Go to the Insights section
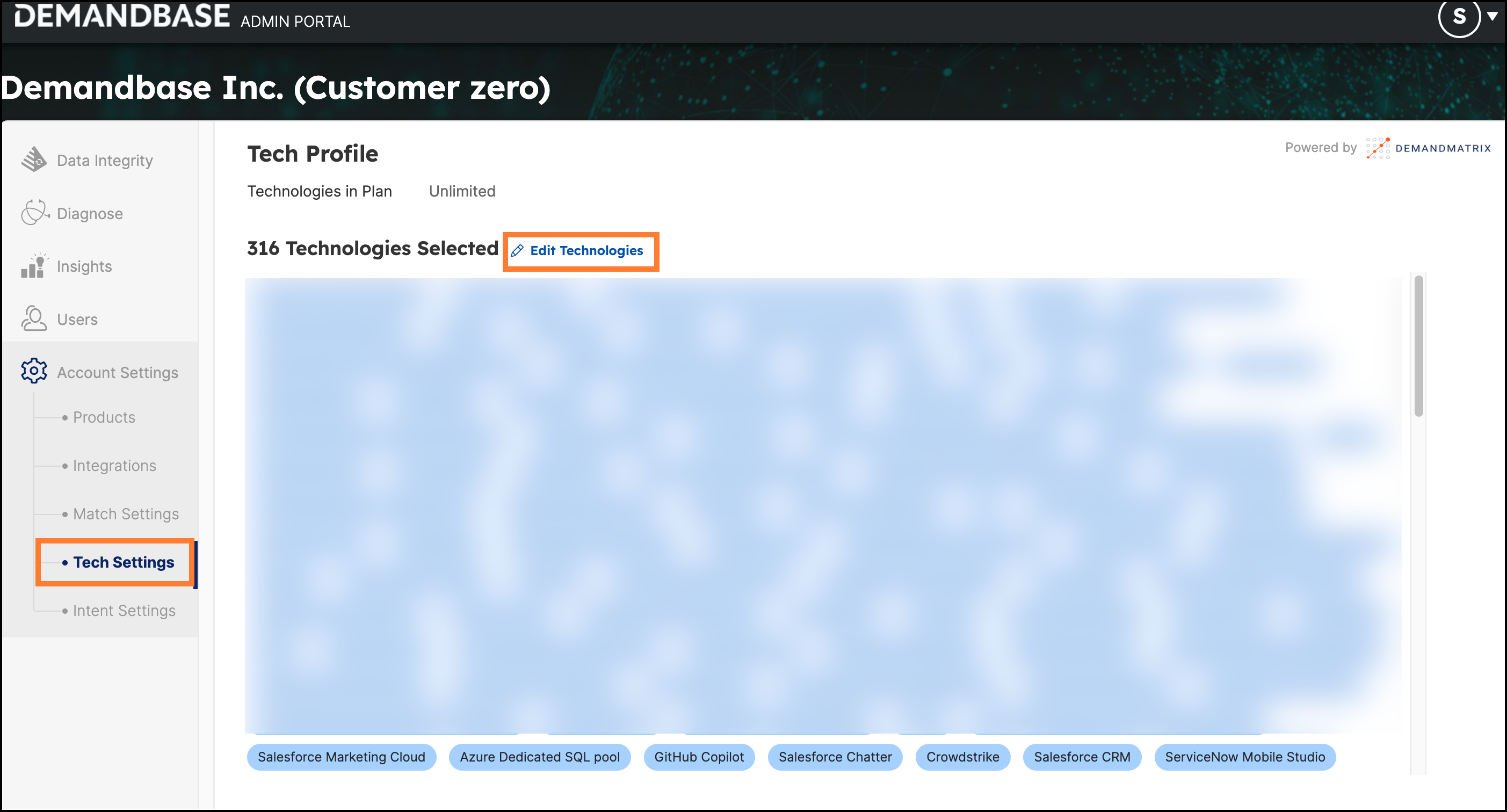The height and width of the screenshot is (812, 1507). coord(84,266)
